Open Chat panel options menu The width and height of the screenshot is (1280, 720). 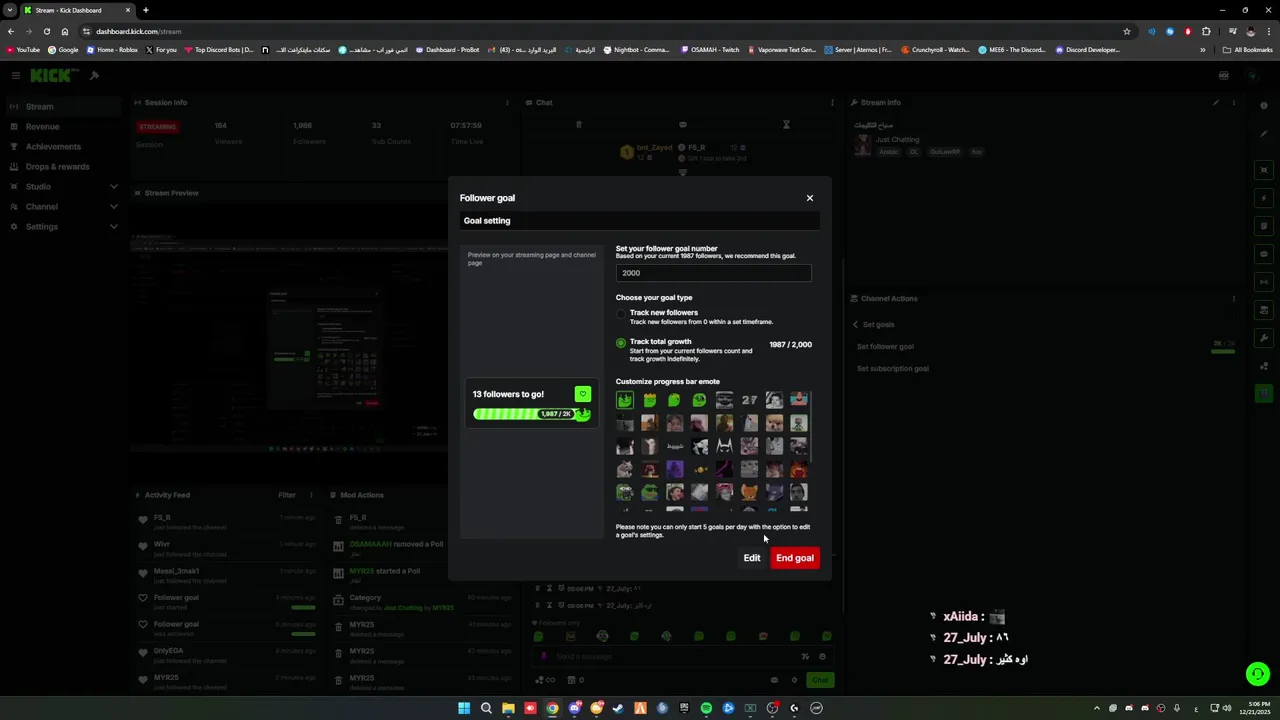832,102
